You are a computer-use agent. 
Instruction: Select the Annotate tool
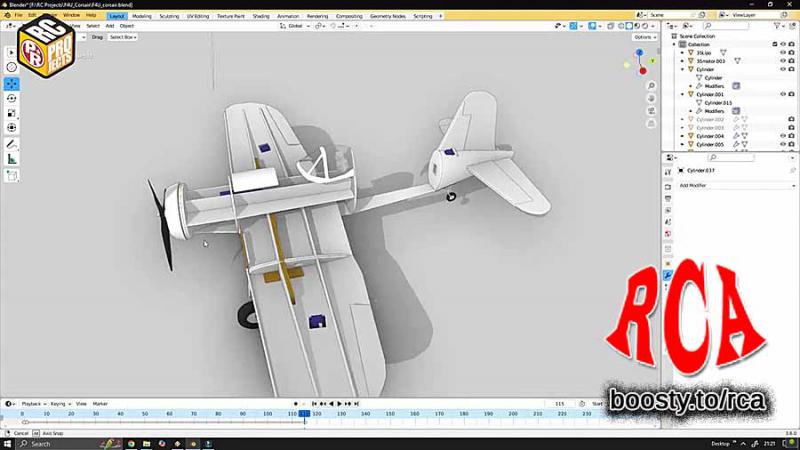coord(12,145)
